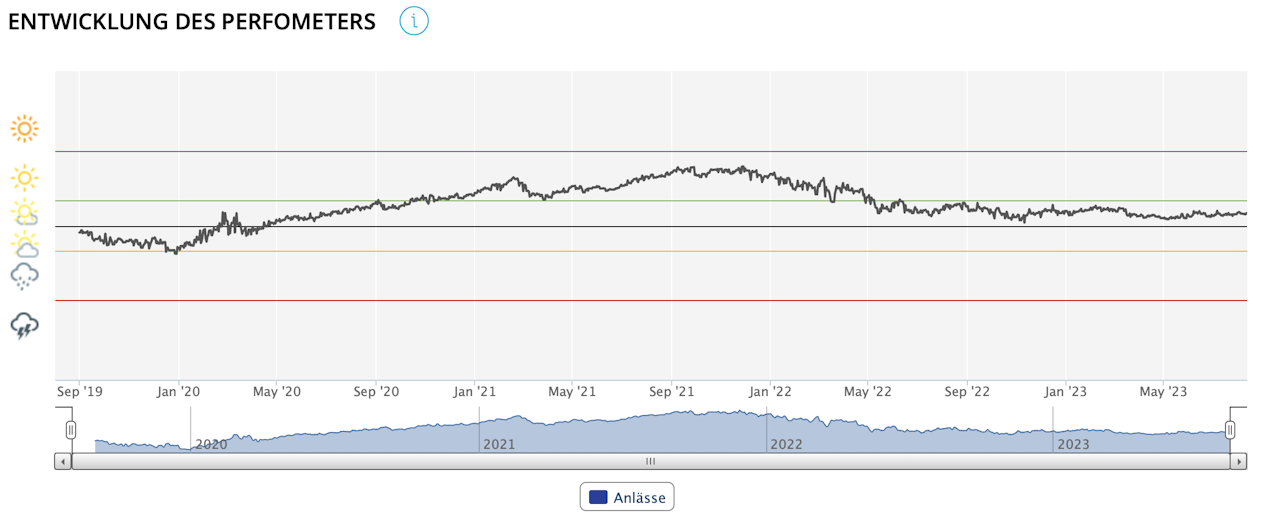Click the right navigator range handle
The width and height of the screenshot is (1280, 517).
pos(1230,430)
